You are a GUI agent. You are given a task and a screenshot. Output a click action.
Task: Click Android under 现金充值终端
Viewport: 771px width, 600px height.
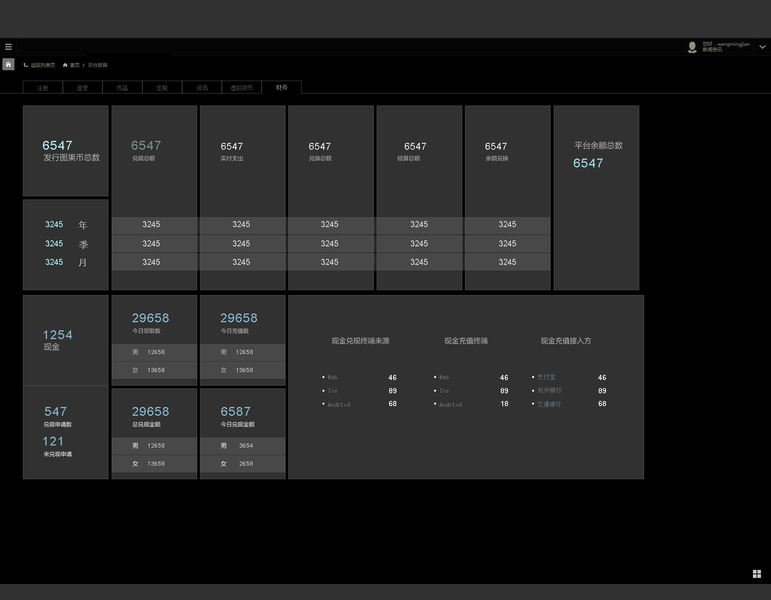point(450,405)
